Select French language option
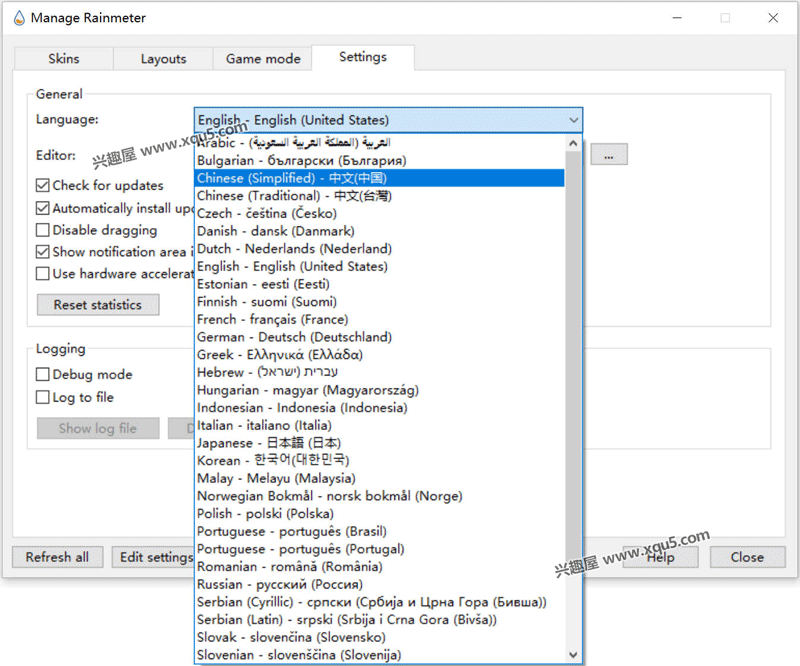The image size is (800, 666). click(x=380, y=319)
